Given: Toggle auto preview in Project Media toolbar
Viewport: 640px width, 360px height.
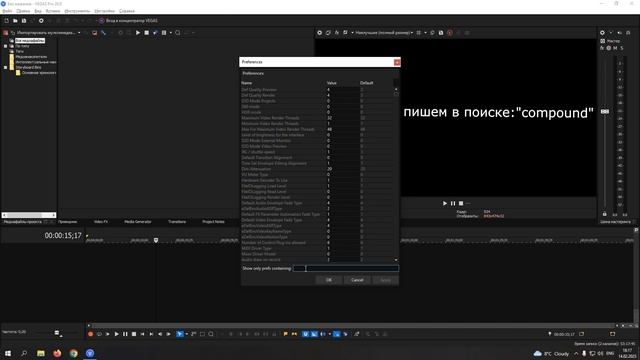Looking at the screenshot, I should point(155,33).
